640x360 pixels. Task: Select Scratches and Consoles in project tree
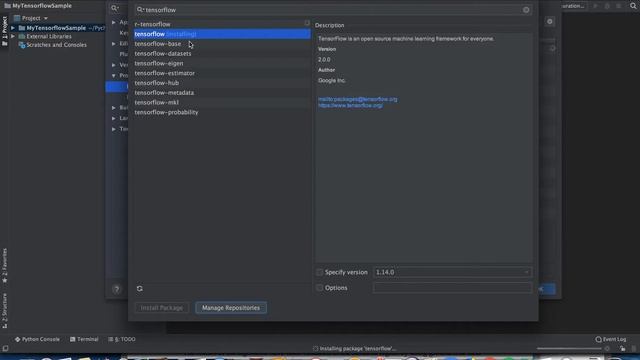(56, 45)
